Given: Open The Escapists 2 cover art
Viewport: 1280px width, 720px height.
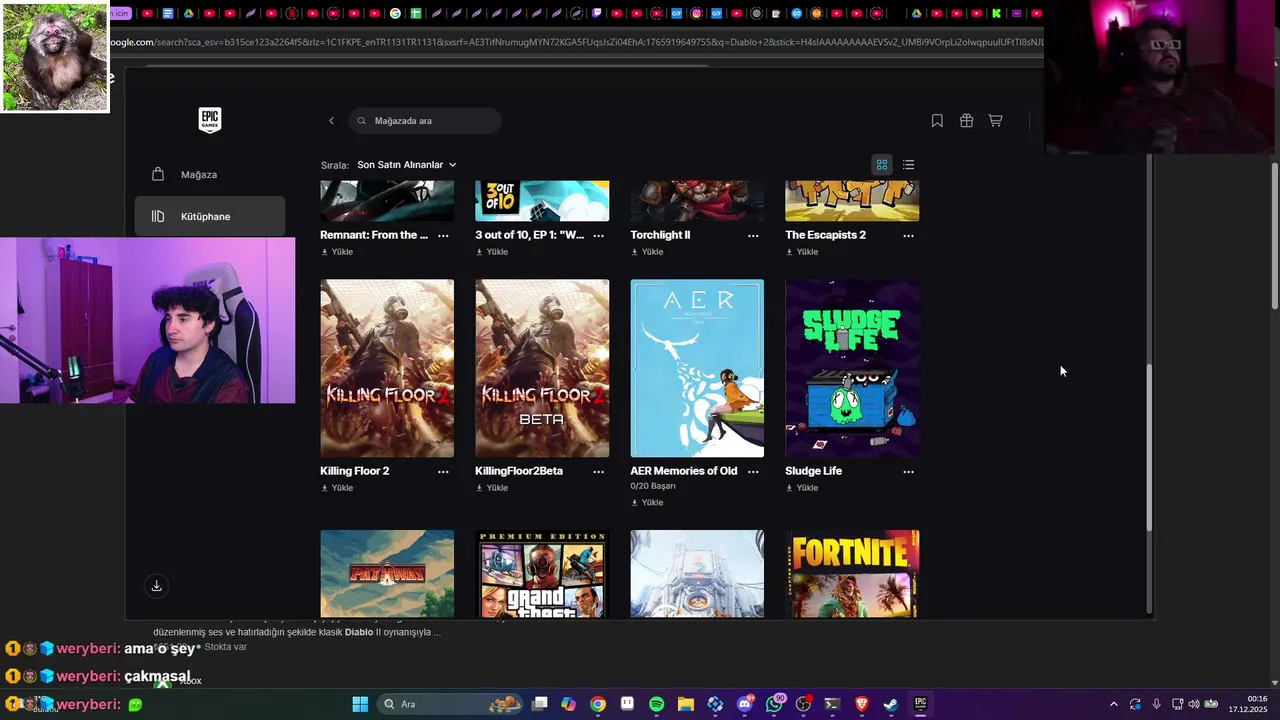Looking at the screenshot, I should tap(852, 201).
